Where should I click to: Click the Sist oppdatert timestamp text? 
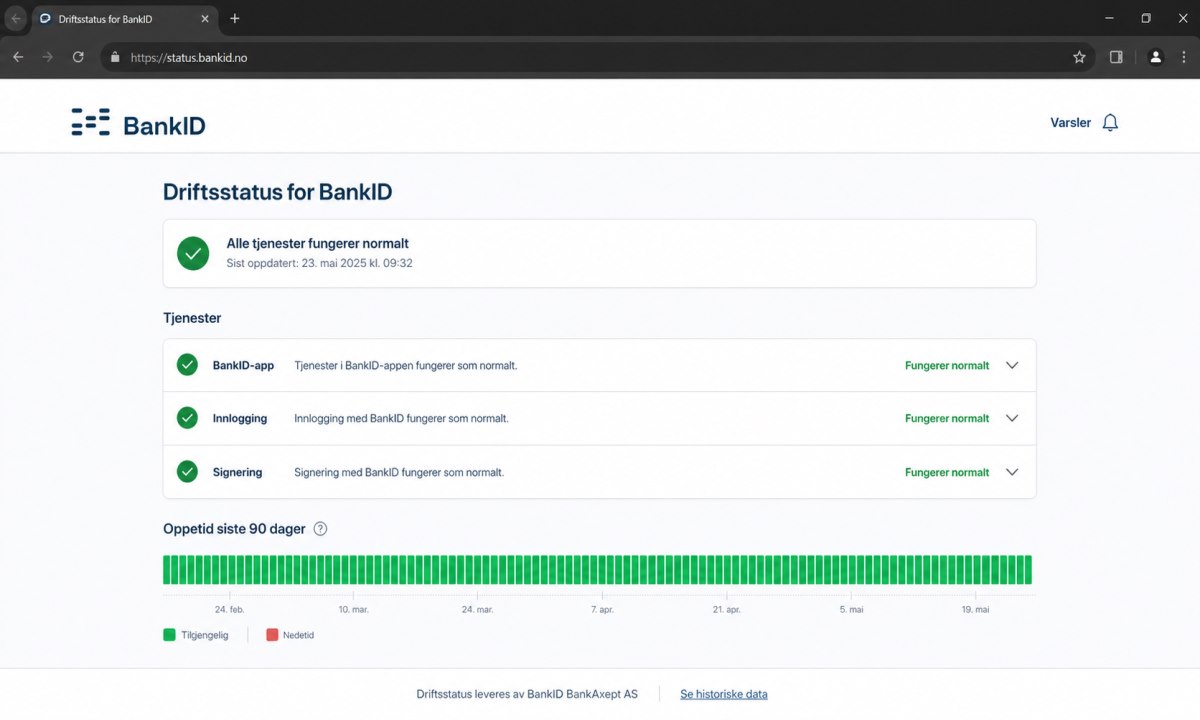point(320,264)
